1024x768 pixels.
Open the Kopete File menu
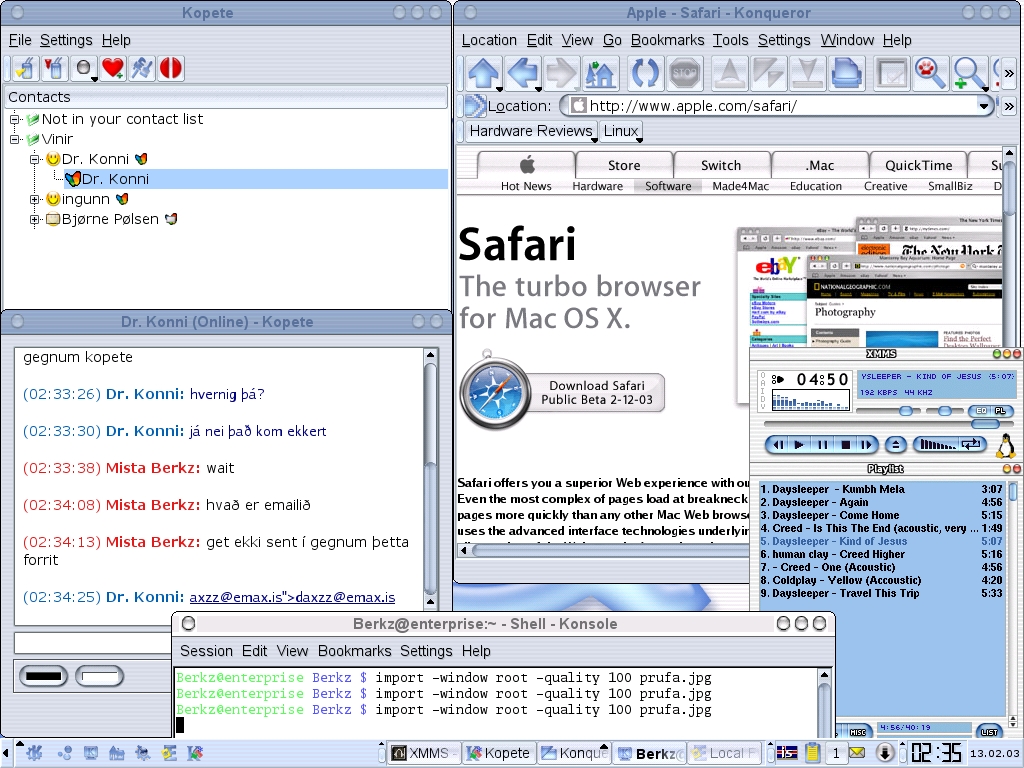pyautogui.click(x=20, y=40)
